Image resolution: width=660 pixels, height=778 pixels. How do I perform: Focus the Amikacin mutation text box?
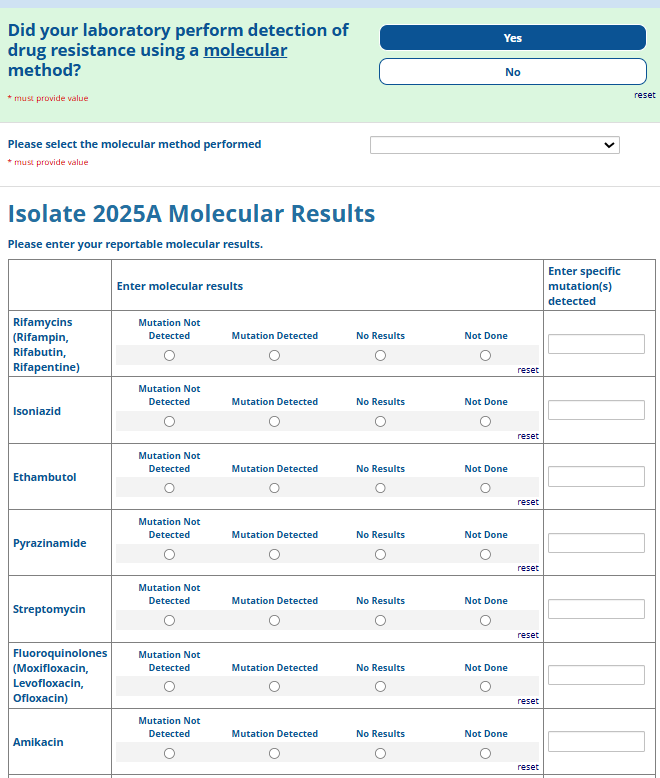(x=596, y=741)
